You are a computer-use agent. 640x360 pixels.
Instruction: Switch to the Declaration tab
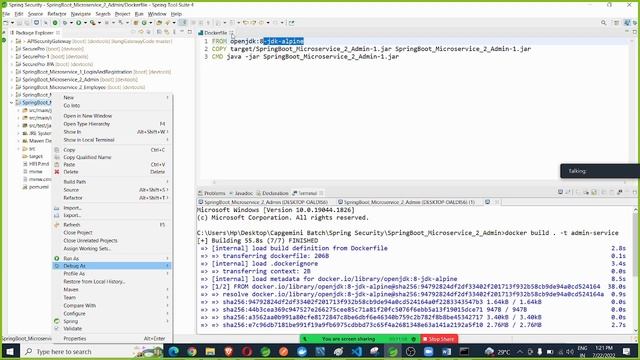272,193
